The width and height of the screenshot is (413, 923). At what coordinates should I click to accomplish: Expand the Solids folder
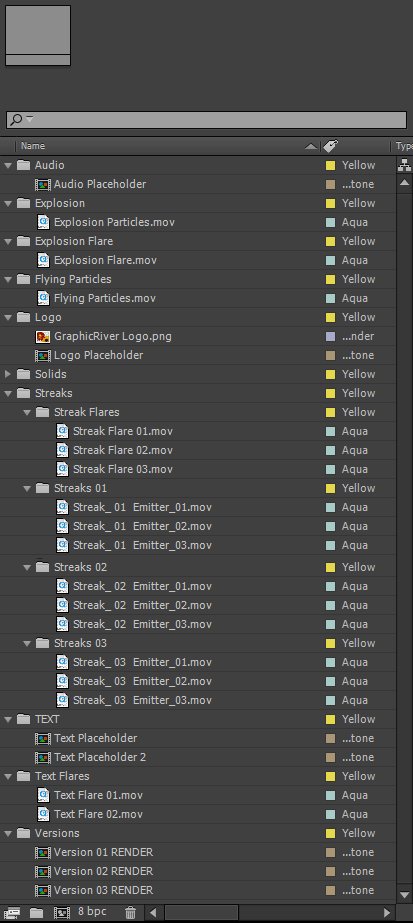point(8,374)
